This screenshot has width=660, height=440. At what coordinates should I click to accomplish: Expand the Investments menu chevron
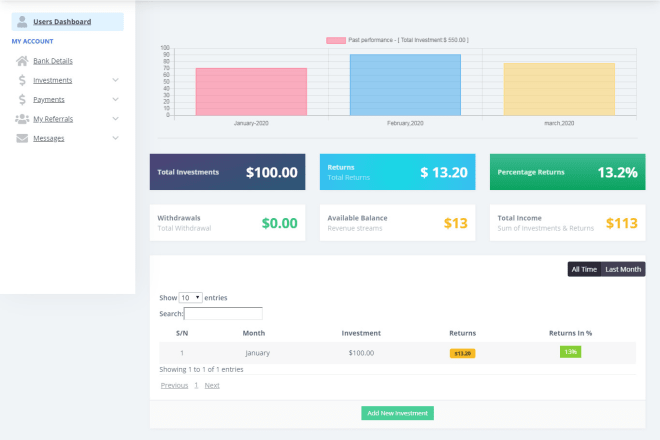pyautogui.click(x=115, y=80)
